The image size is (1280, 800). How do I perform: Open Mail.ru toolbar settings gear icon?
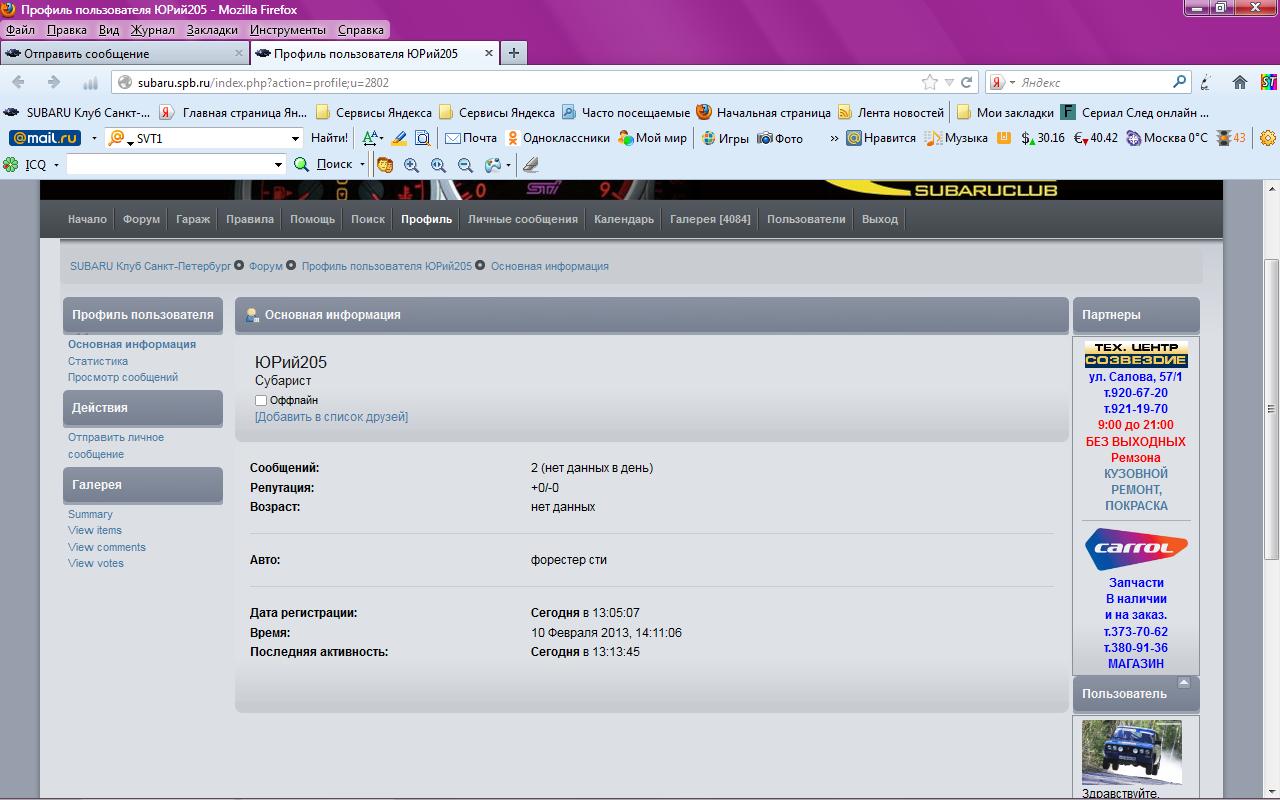pyautogui.click(x=1268, y=138)
